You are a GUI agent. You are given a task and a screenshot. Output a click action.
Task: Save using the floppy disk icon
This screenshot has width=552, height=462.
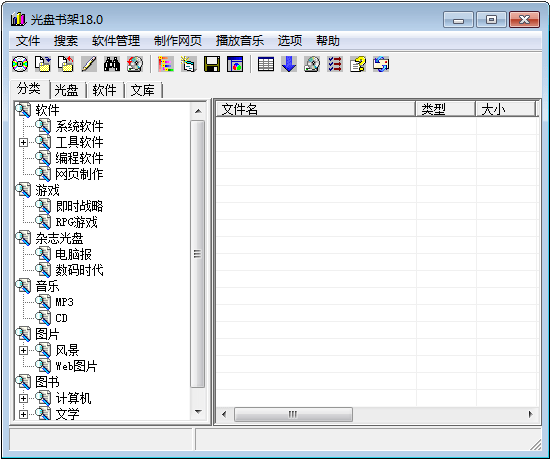tap(212, 64)
